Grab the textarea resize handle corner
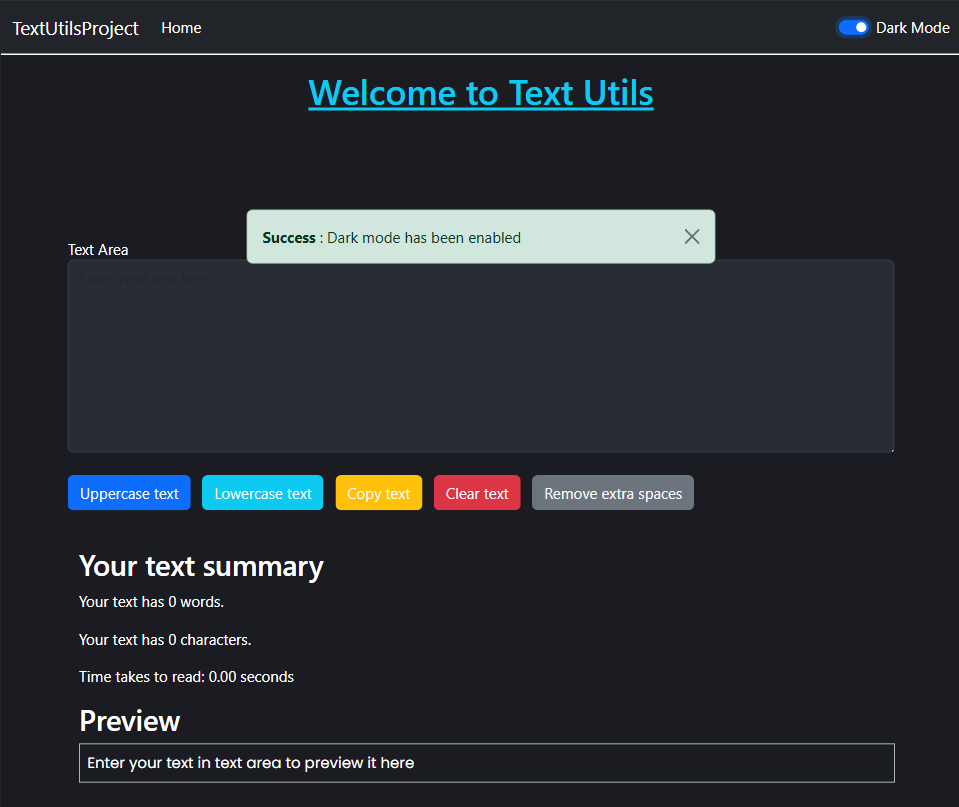 click(888, 447)
